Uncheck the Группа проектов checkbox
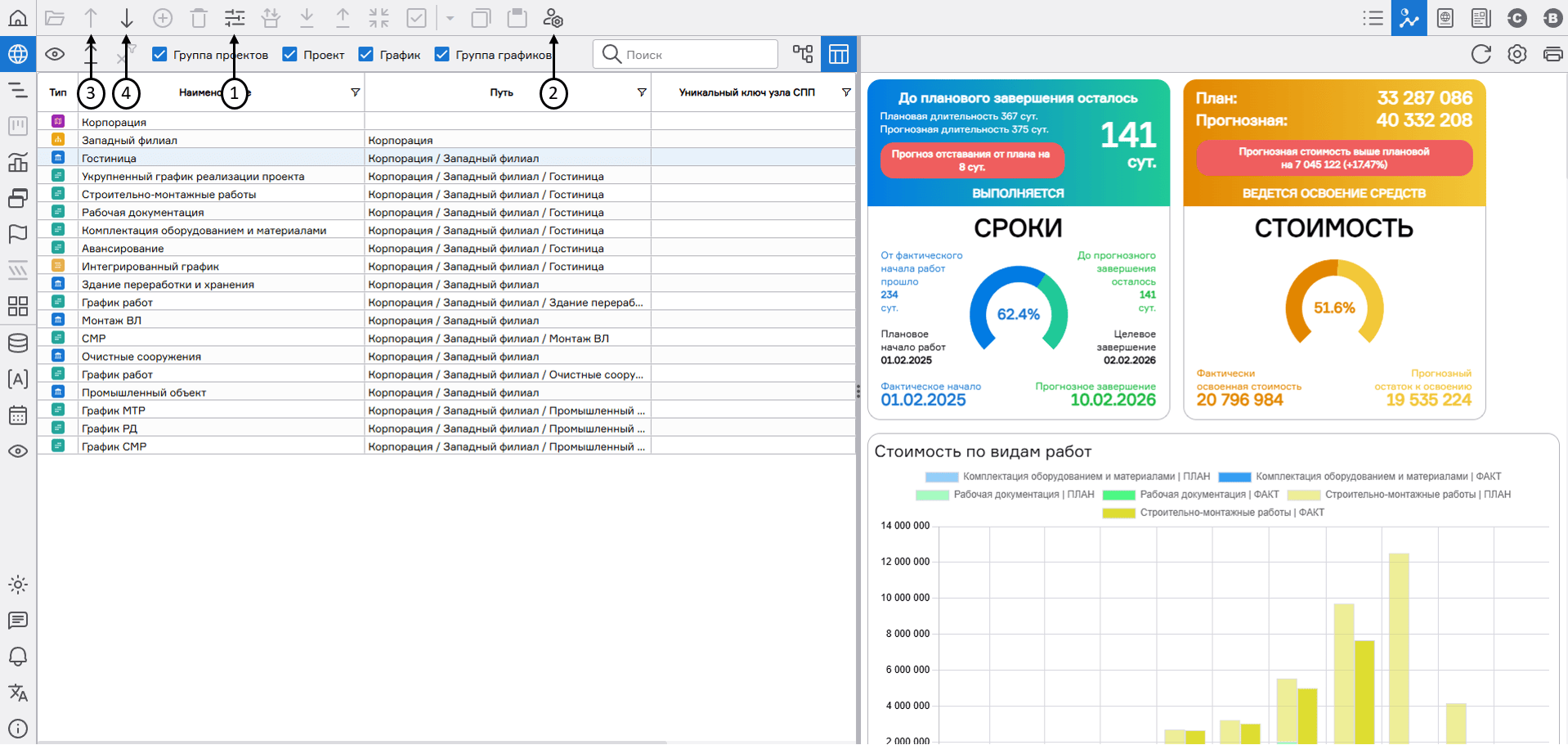Image resolution: width=1568 pixels, height=745 pixels. click(160, 54)
